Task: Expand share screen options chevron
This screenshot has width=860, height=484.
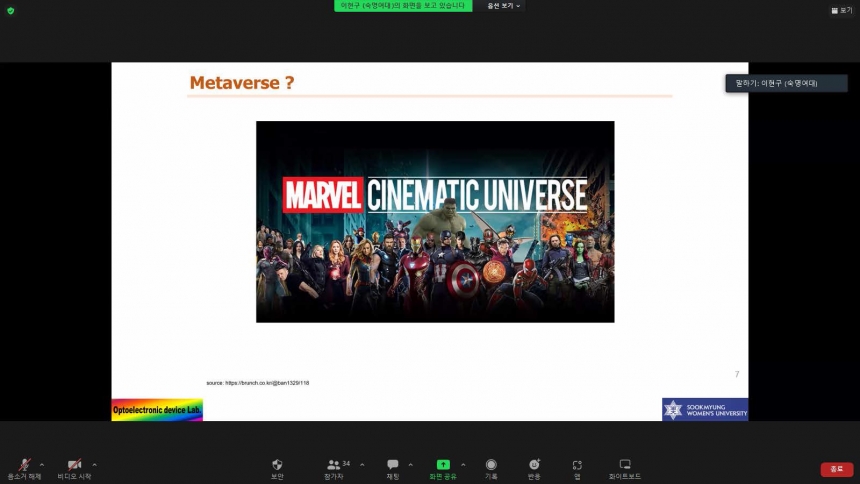Action: click(463, 465)
